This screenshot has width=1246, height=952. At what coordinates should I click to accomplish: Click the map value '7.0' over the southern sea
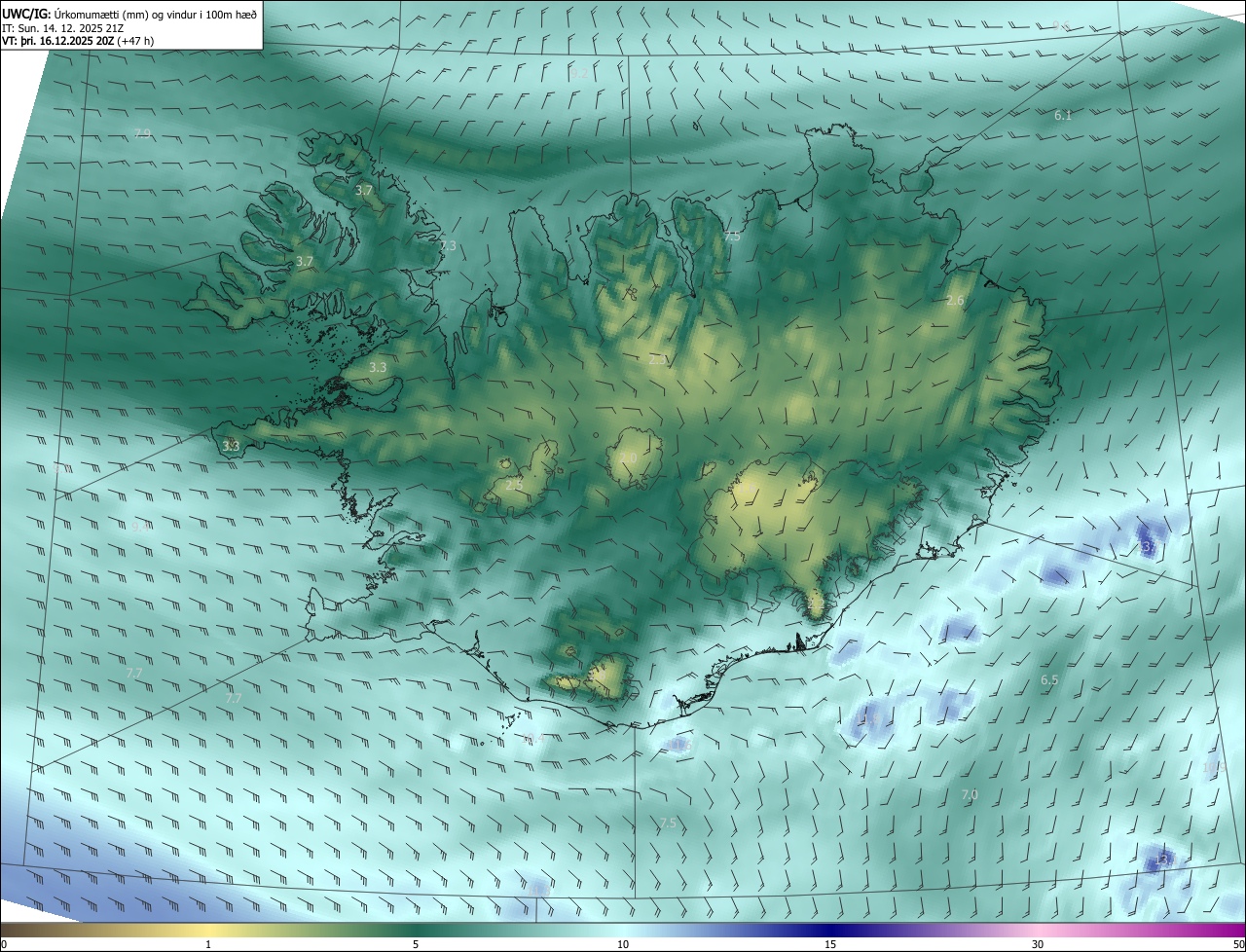coord(970,795)
